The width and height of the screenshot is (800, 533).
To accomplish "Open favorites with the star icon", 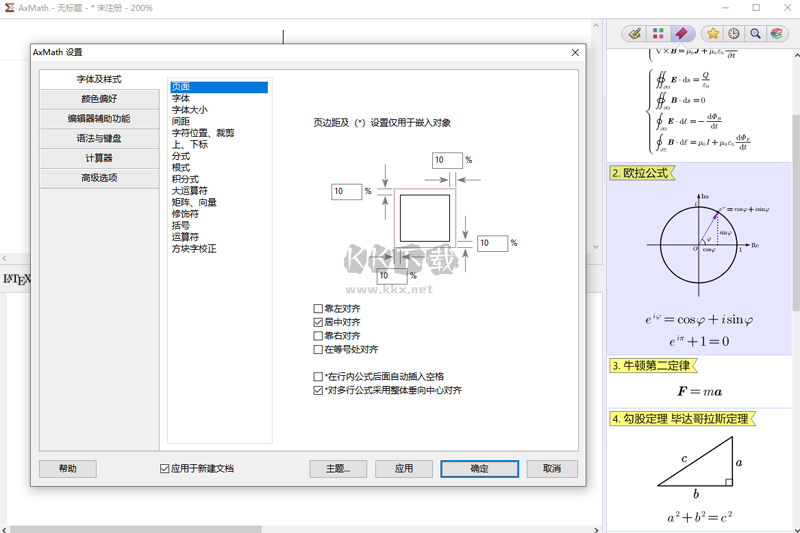I will 713,33.
